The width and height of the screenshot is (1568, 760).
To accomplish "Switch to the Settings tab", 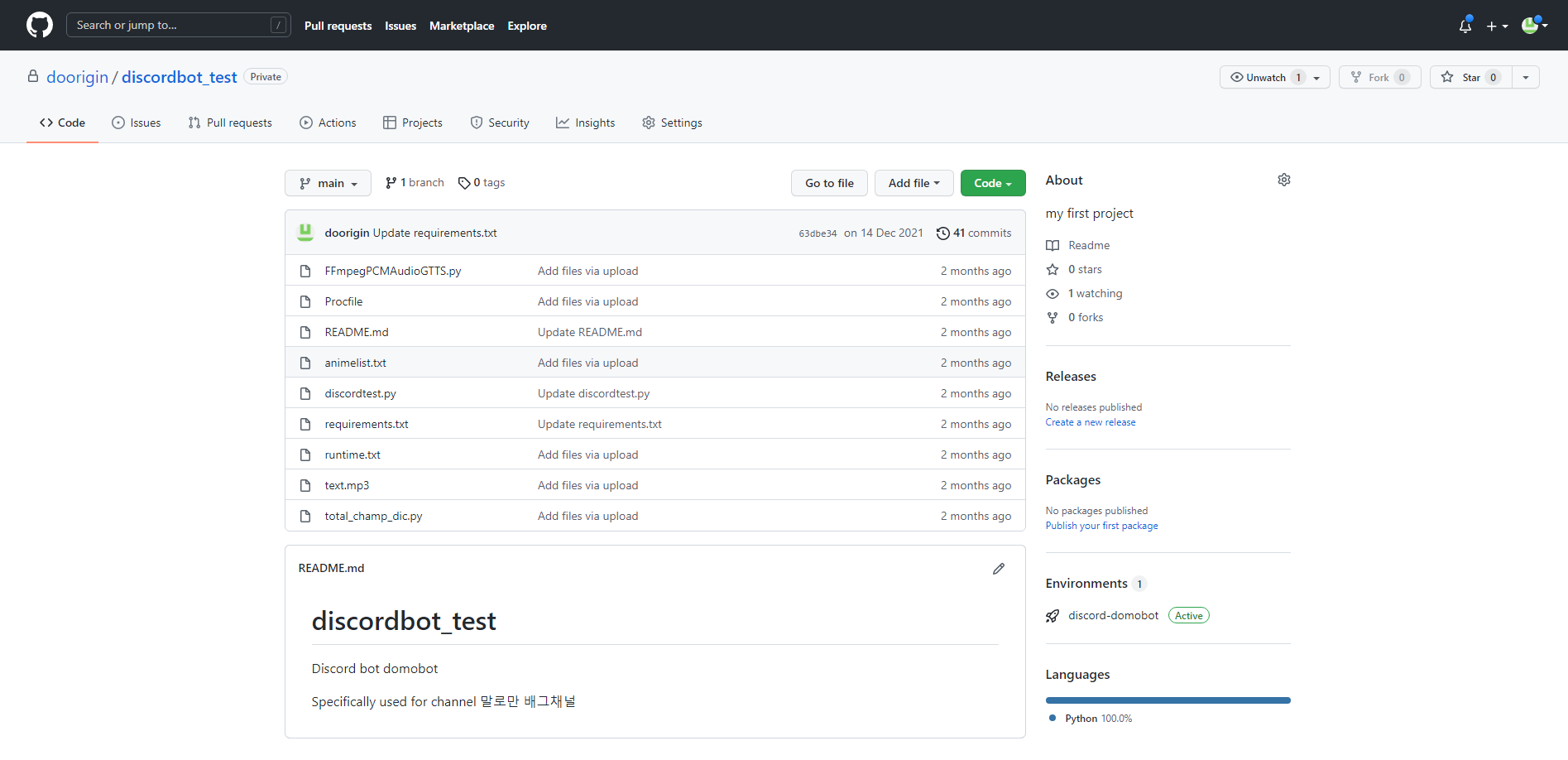I will (672, 123).
